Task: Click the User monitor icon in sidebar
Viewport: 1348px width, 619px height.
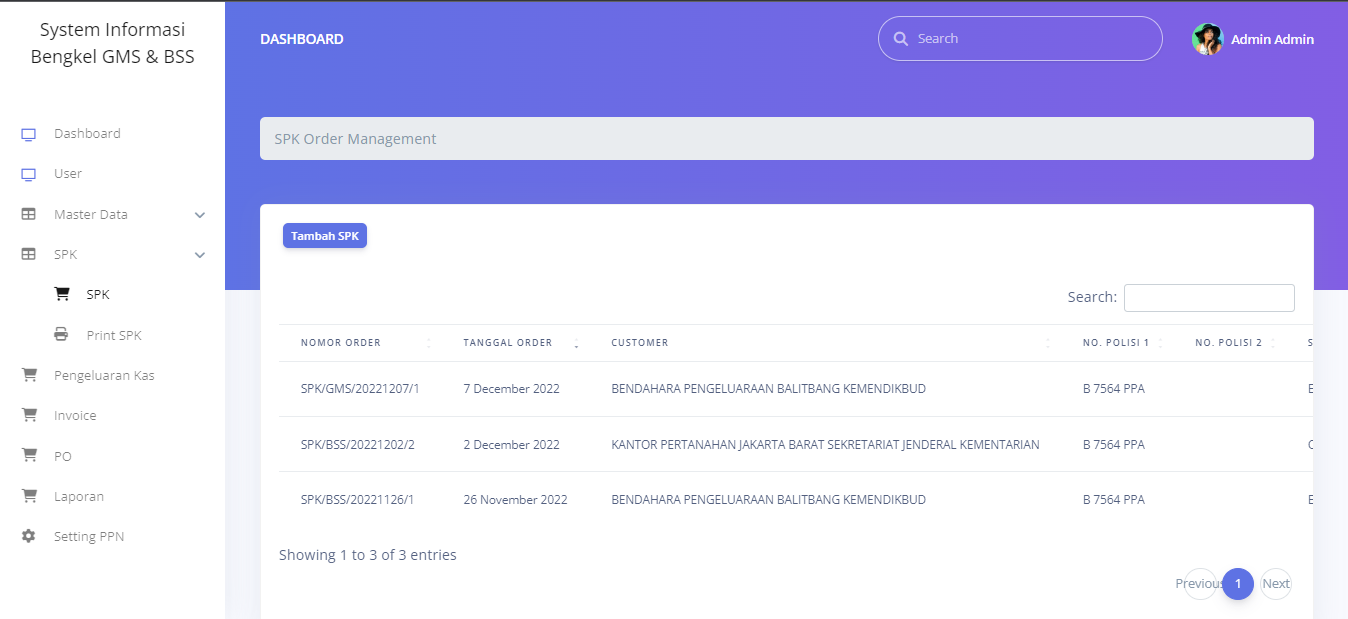Action: (29, 174)
